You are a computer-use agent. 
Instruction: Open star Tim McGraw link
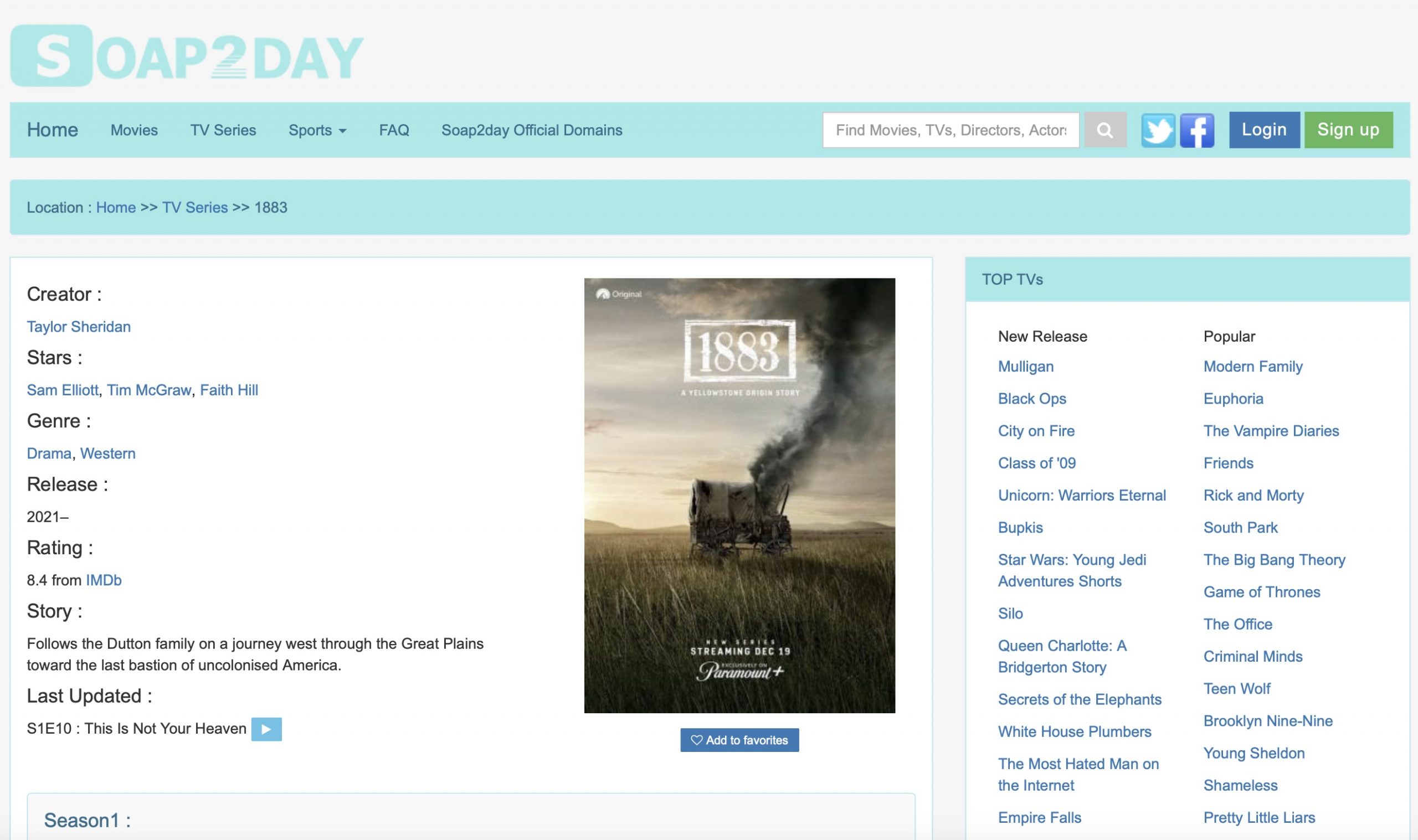point(149,390)
